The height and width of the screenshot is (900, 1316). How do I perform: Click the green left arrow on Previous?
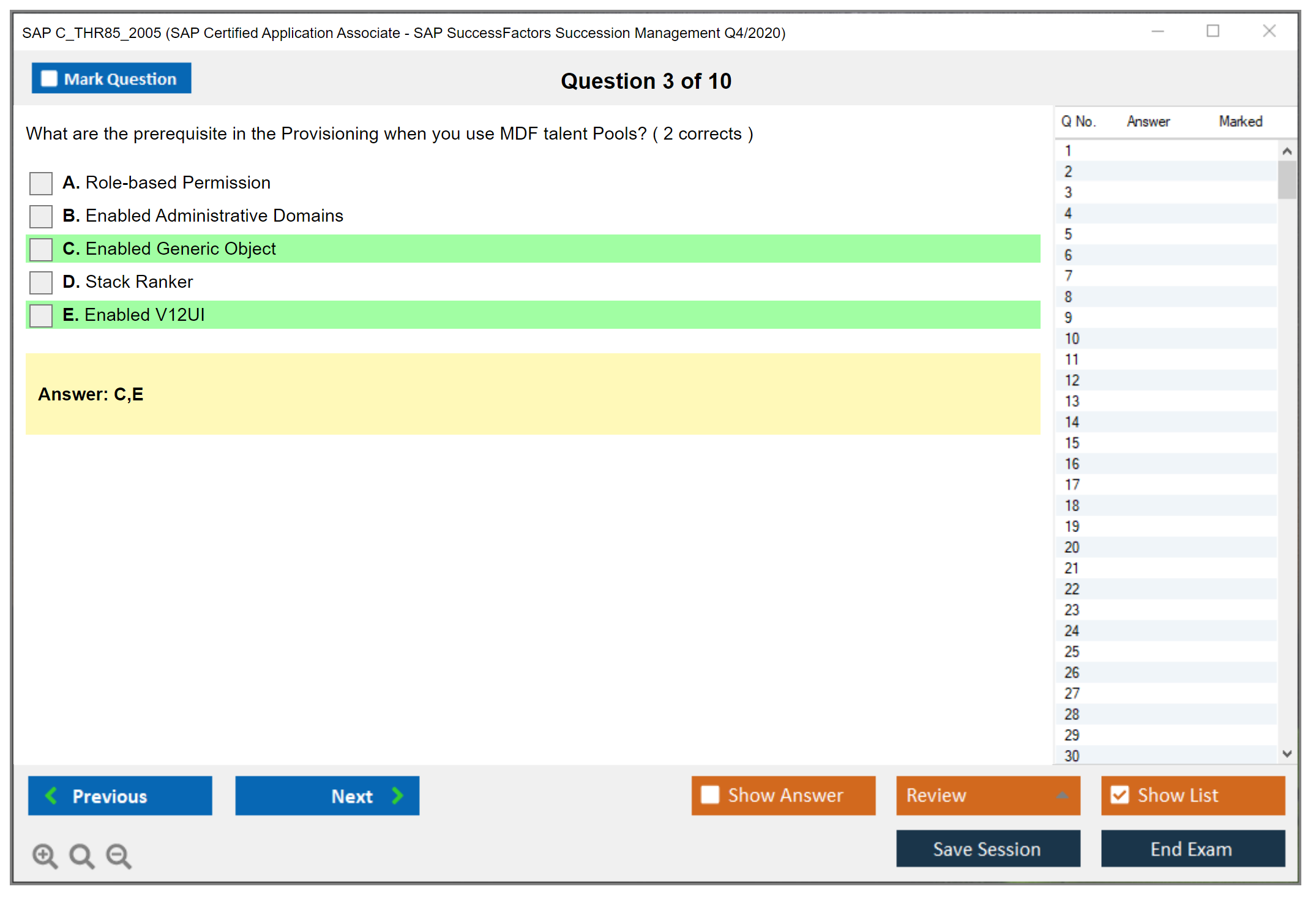(x=51, y=795)
